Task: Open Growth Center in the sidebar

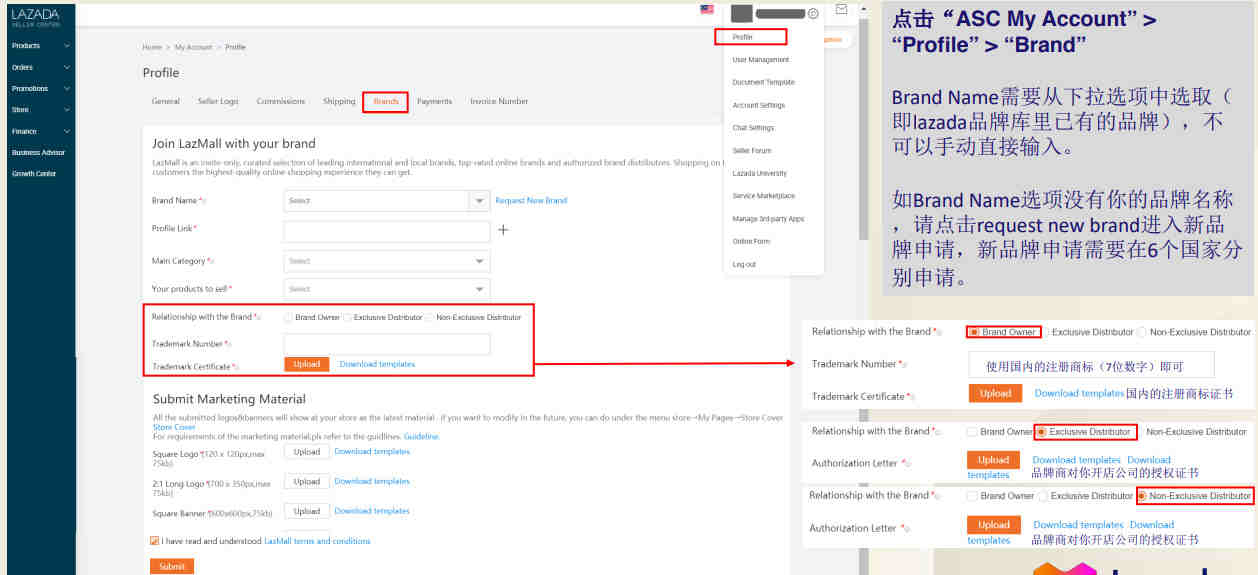Action: click(x=34, y=174)
